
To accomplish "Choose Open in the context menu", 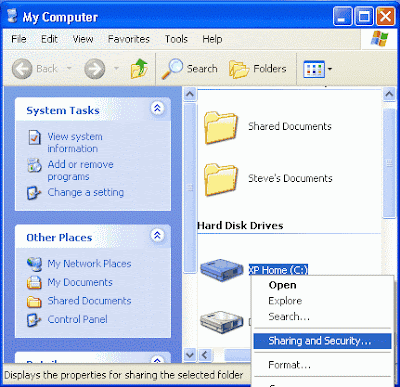I will (322, 285).
